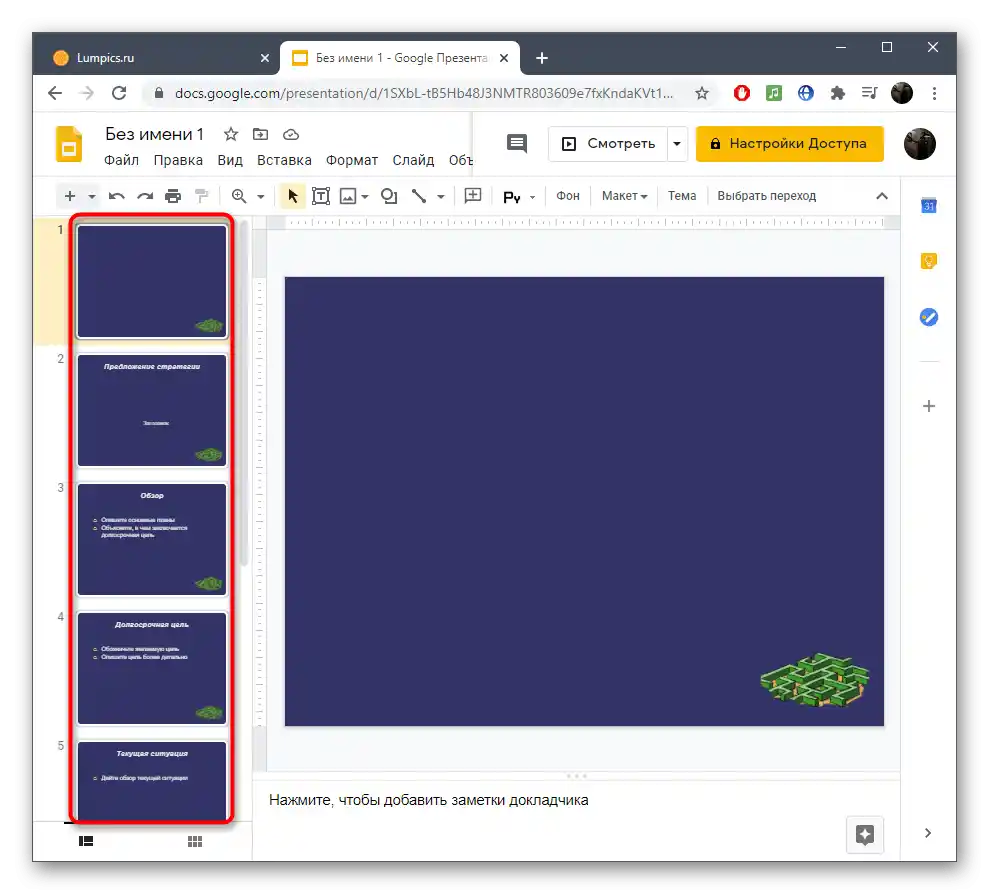Open the line type dropdown arrow

[x=441, y=196]
